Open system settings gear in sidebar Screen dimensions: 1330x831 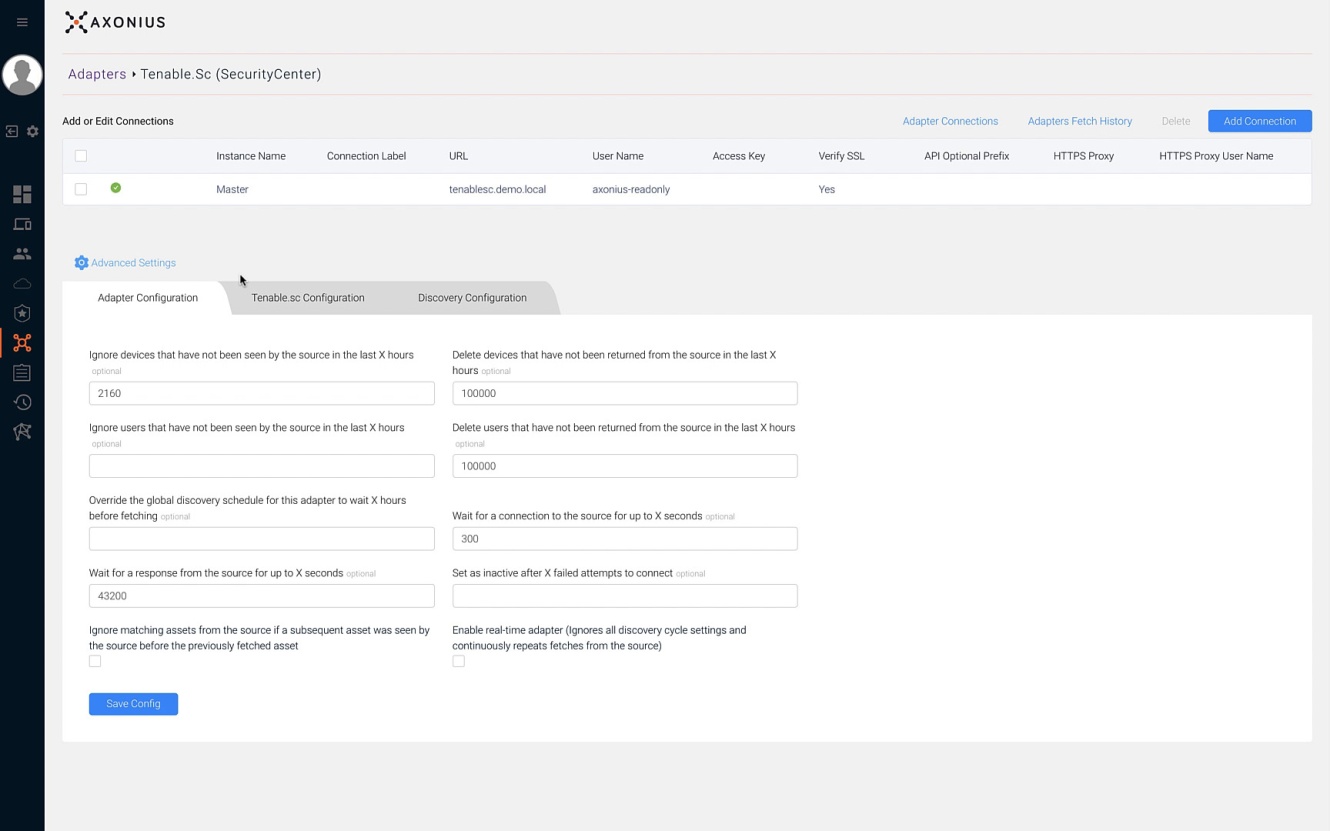click(x=33, y=131)
